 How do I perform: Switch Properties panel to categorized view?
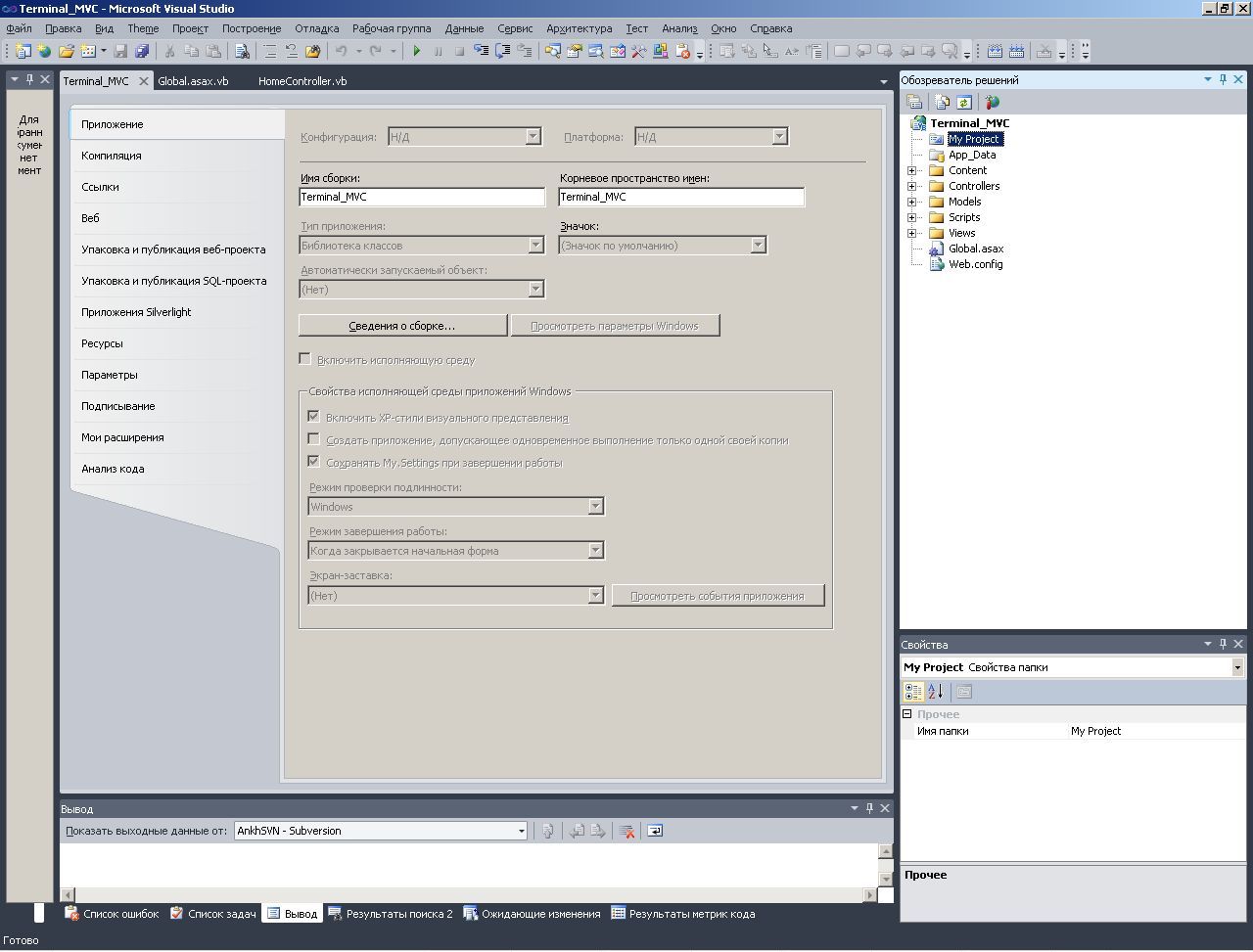(913, 692)
